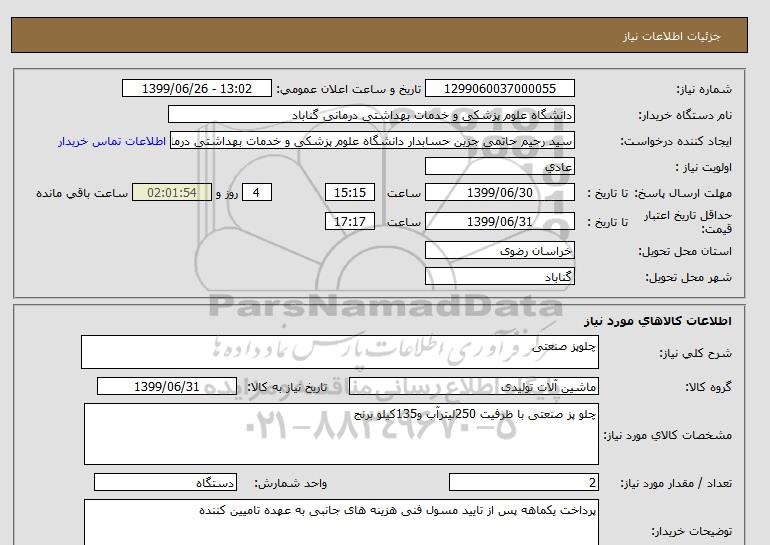Select the label شرح کلی نیاز
Viewport: 770px width, 545px height.
tap(695, 353)
